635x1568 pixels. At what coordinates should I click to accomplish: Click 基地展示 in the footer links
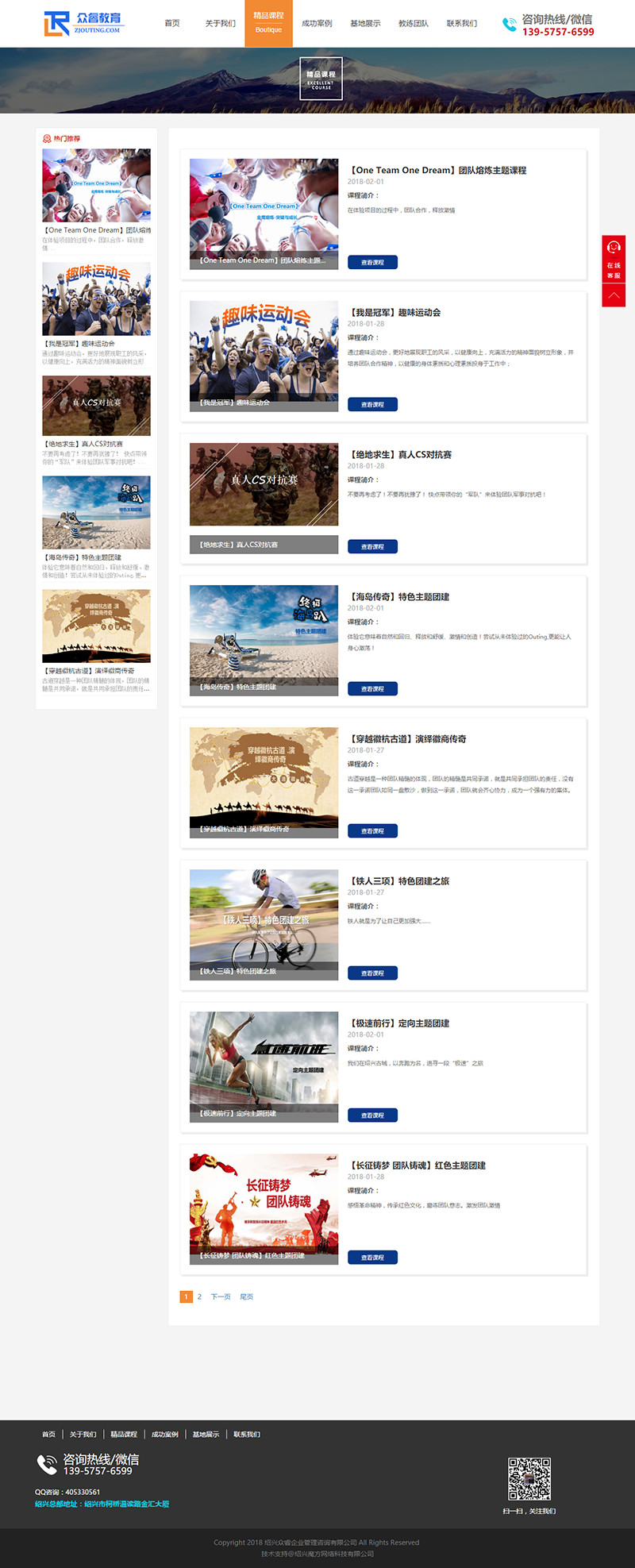pyautogui.click(x=206, y=1434)
